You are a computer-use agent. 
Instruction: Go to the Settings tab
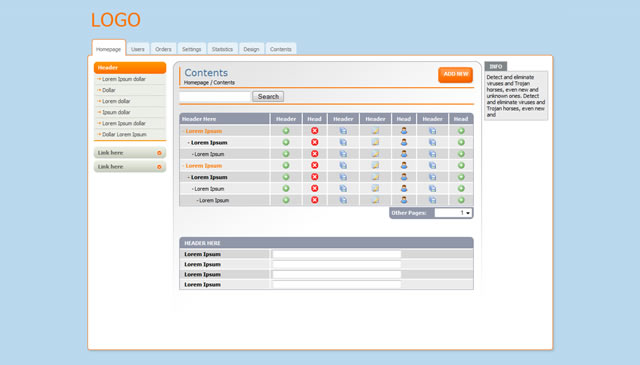(x=191, y=49)
